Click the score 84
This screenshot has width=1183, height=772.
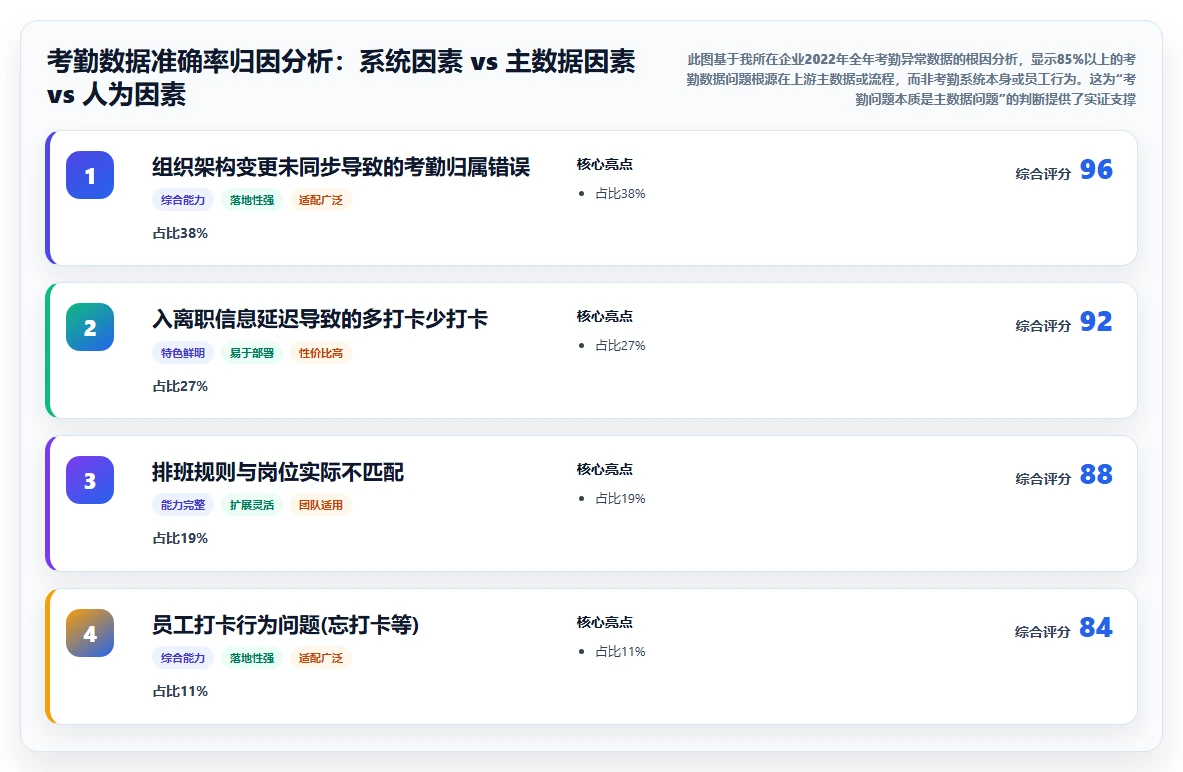point(1096,627)
